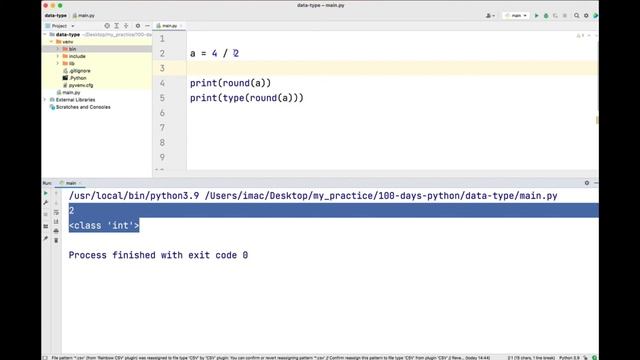Screen dimensions: 640x360
Task: Click the print(round(a)) line in editor
Action: click(x=230, y=83)
